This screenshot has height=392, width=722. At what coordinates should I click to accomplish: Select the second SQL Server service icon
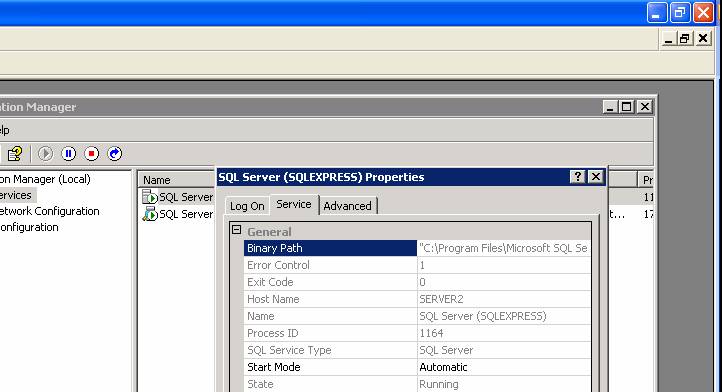pyautogui.click(x=150, y=214)
